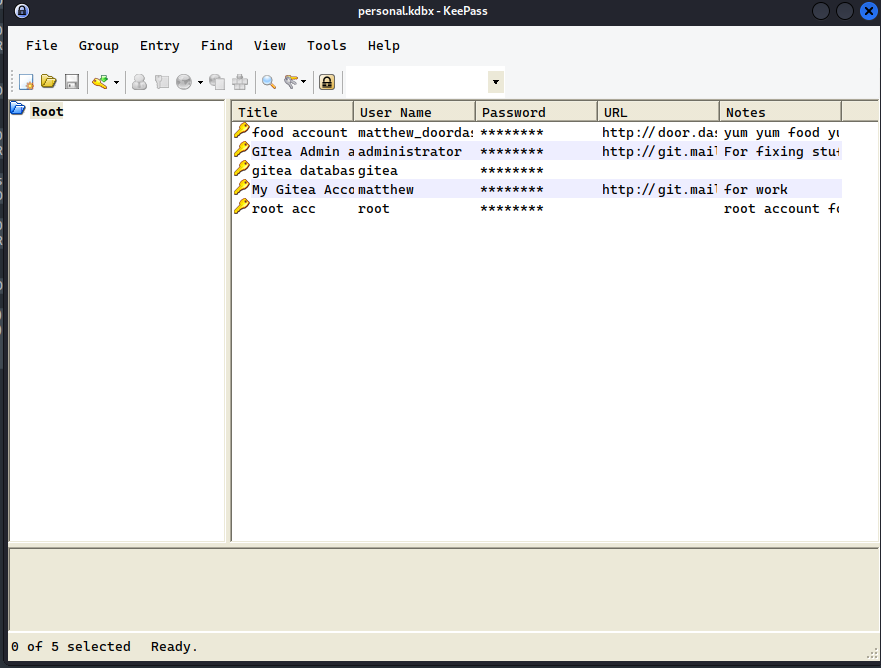This screenshot has height=668, width=881.
Task: Sort by the Password column header
Action: click(x=537, y=112)
